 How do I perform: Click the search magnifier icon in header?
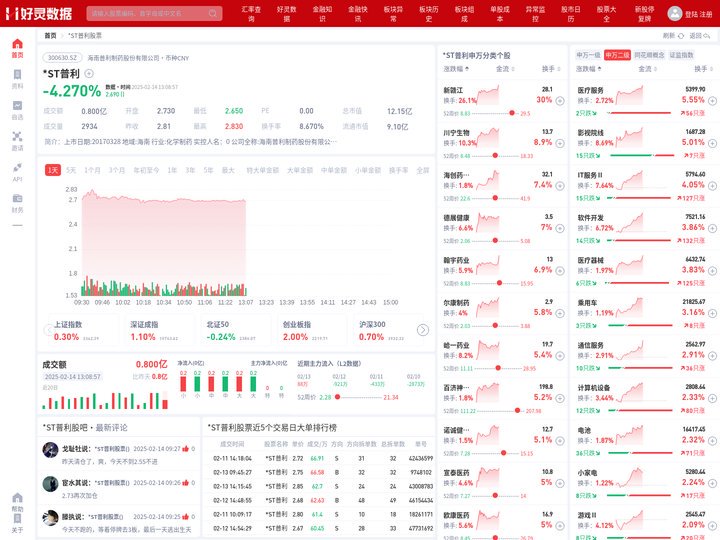point(213,13)
